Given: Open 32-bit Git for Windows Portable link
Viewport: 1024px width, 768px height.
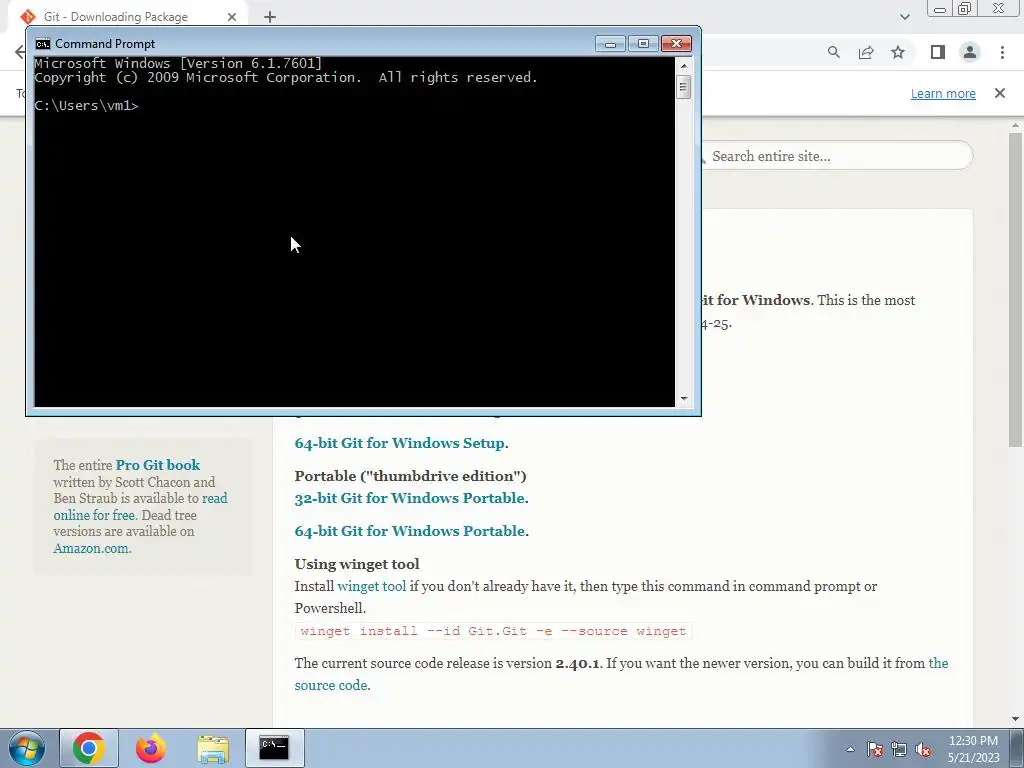Looking at the screenshot, I should coord(409,498).
